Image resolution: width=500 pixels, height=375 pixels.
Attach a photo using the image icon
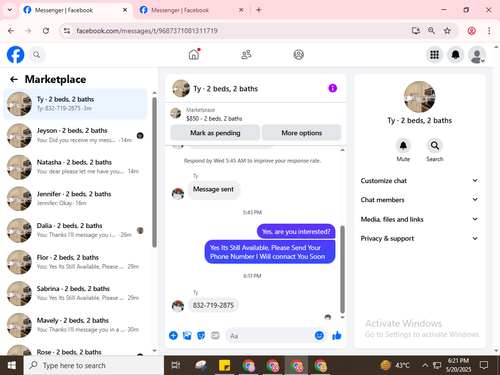[x=187, y=335]
